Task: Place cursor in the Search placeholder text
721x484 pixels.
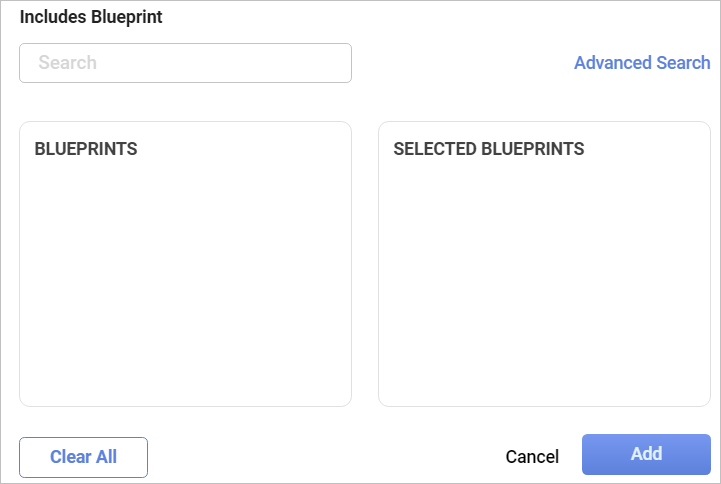Action: [68, 63]
